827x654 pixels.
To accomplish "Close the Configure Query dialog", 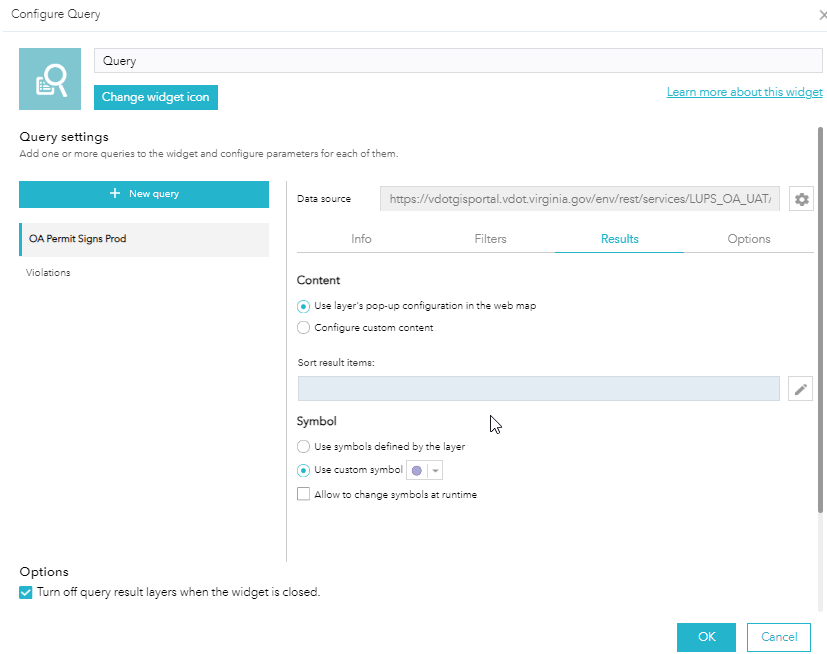I will click(821, 15).
